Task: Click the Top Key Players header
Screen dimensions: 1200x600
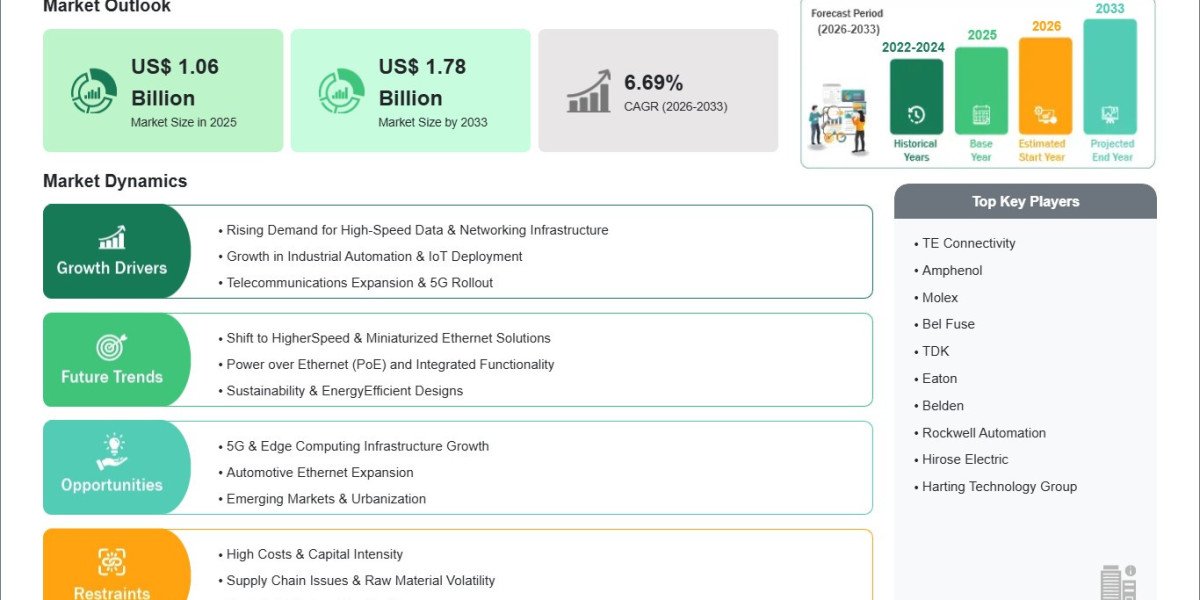Action: point(1025,201)
